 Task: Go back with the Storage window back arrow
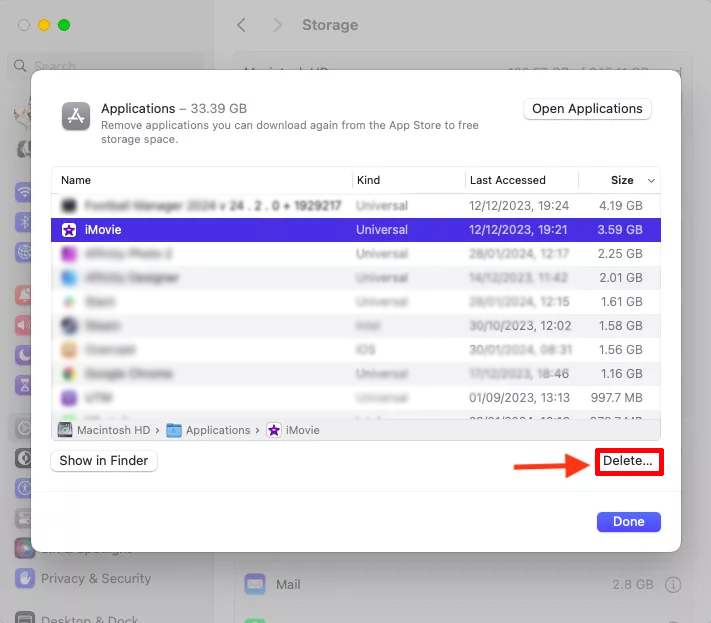pyautogui.click(x=241, y=25)
